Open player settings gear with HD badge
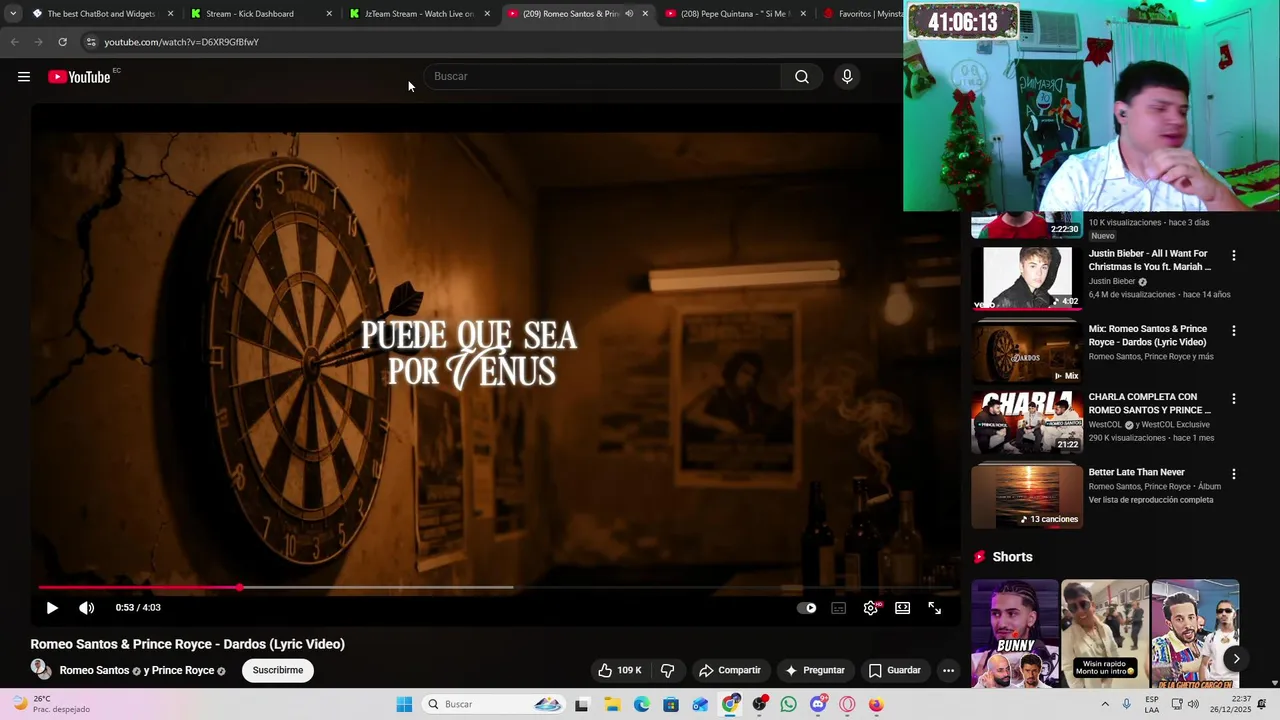This screenshot has height=720, width=1280. click(x=872, y=608)
